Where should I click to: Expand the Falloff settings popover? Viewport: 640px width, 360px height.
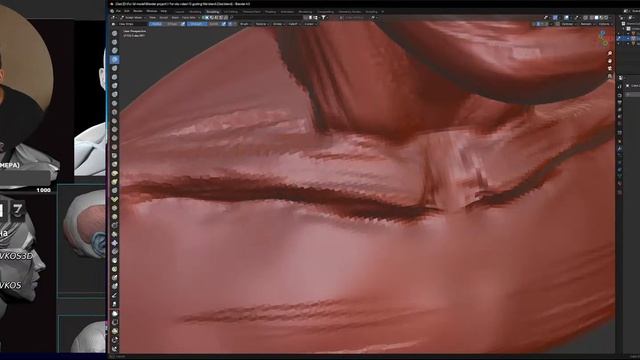(294, 24)
